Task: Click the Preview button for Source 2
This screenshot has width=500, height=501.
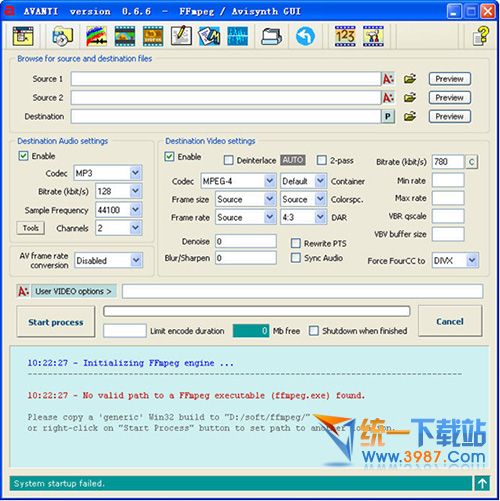Action: [449, 98]
